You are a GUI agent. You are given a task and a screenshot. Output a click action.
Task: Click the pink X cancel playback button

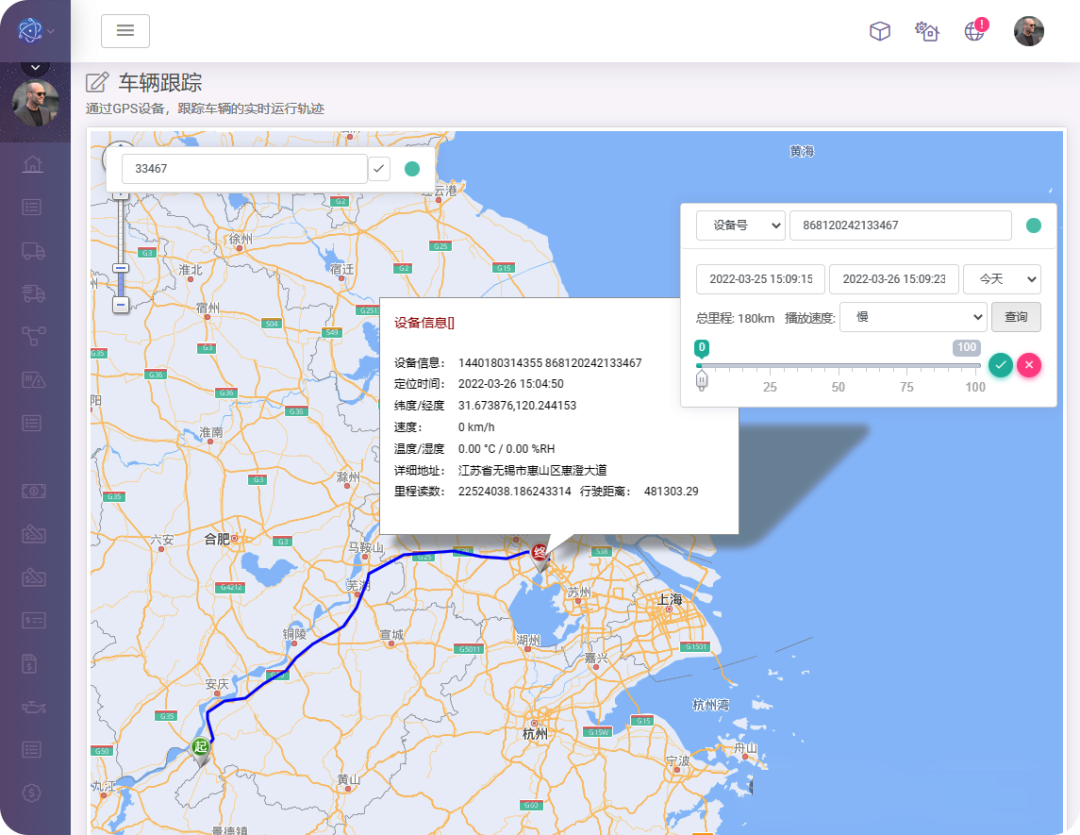pyautogui.click(x=1029, y=365)
